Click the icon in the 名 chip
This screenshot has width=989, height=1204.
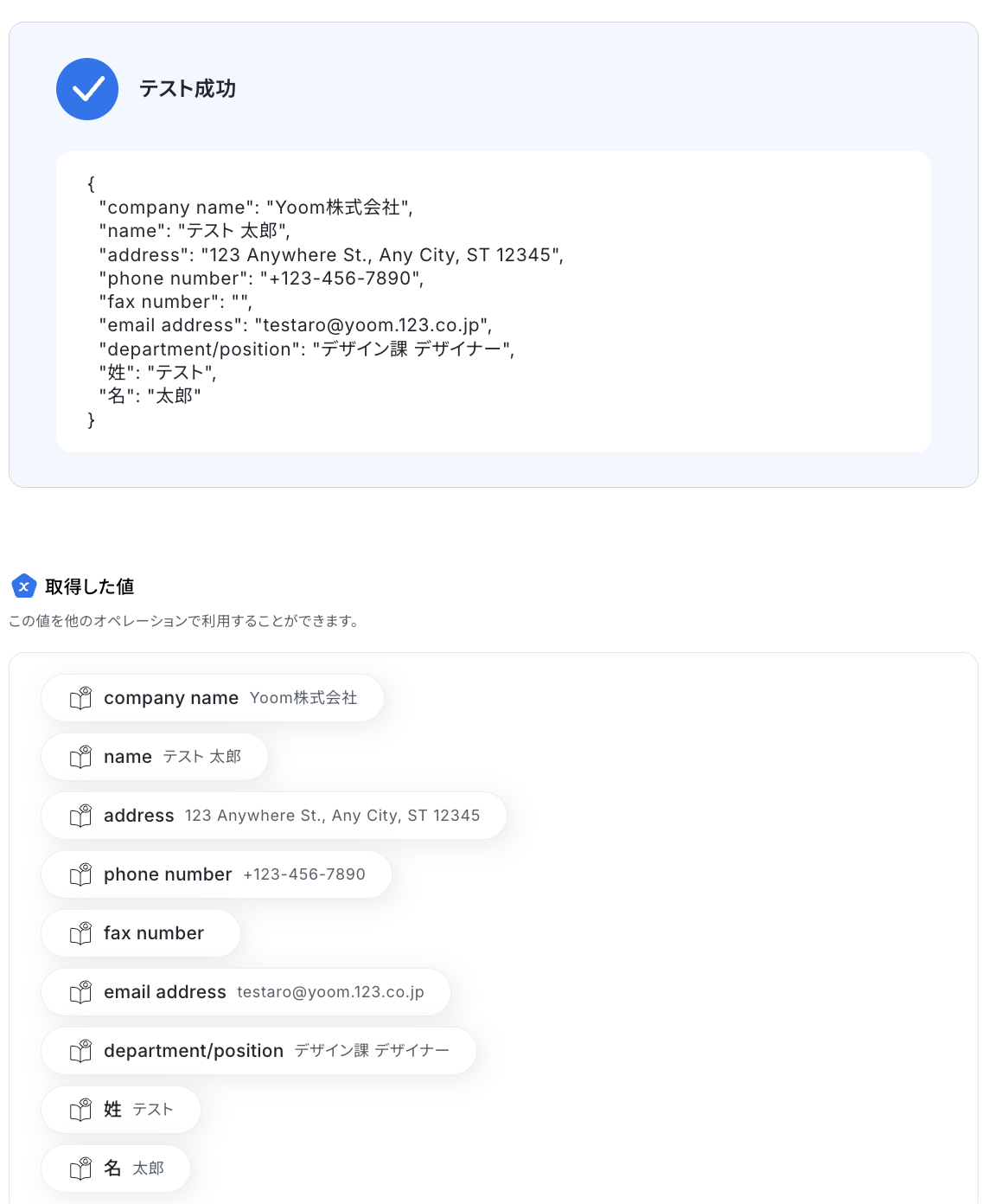tap(80, 1169)
